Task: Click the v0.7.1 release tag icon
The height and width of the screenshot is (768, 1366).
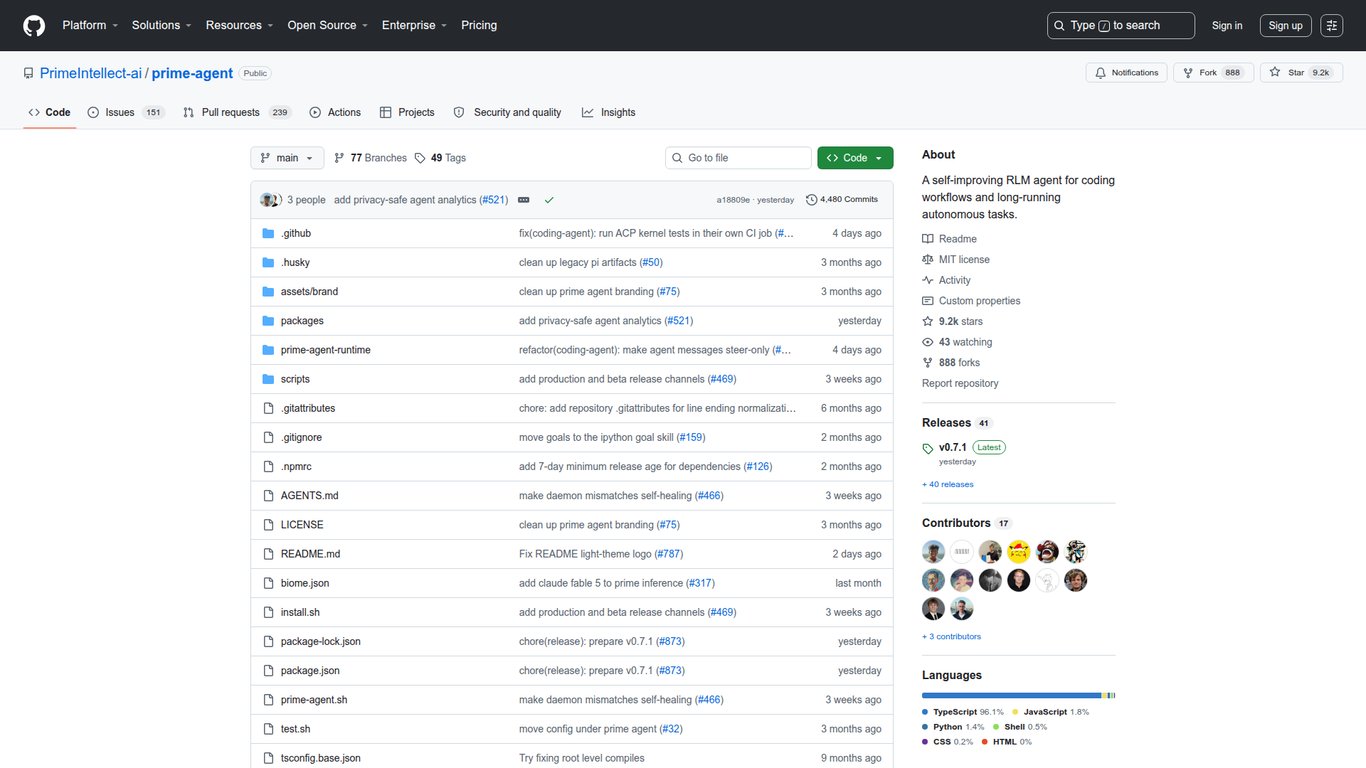Action: 928,448
